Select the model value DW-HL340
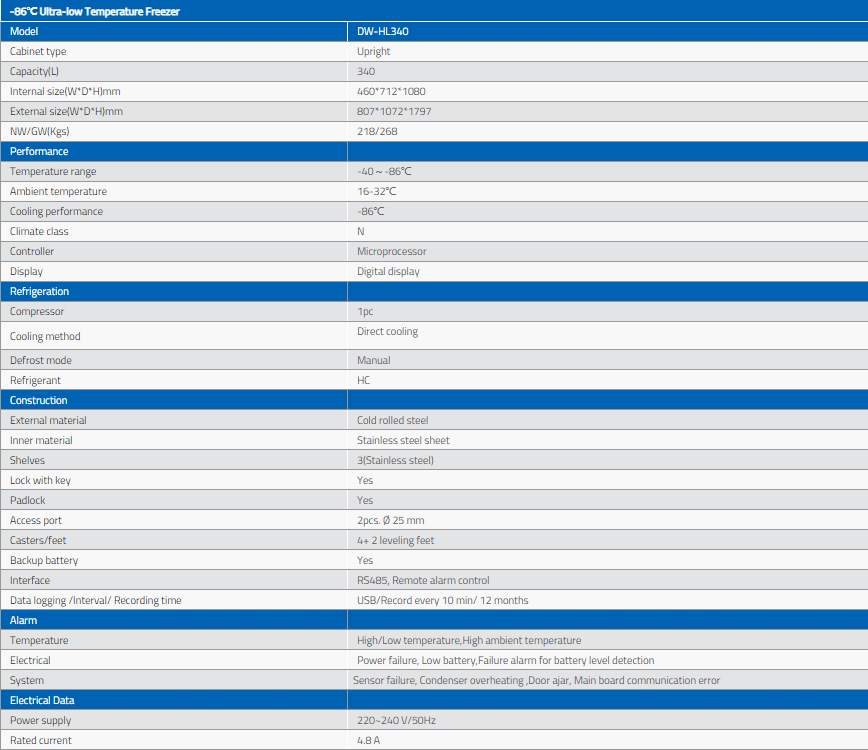The height and width of the screenshot is (750, 868). click(x=383, y=31)
